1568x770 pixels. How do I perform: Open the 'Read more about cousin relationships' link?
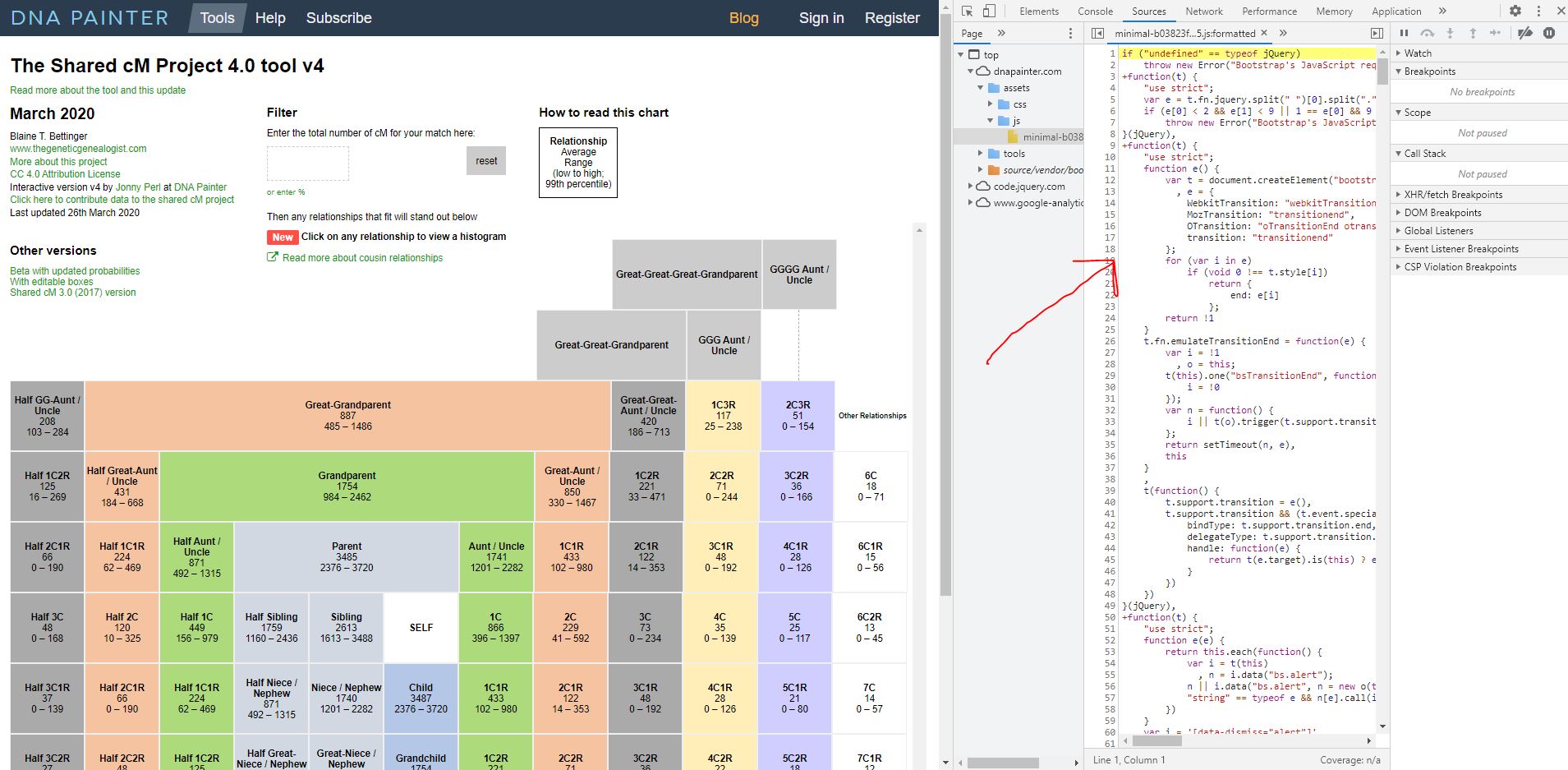(x=362, y=258)
